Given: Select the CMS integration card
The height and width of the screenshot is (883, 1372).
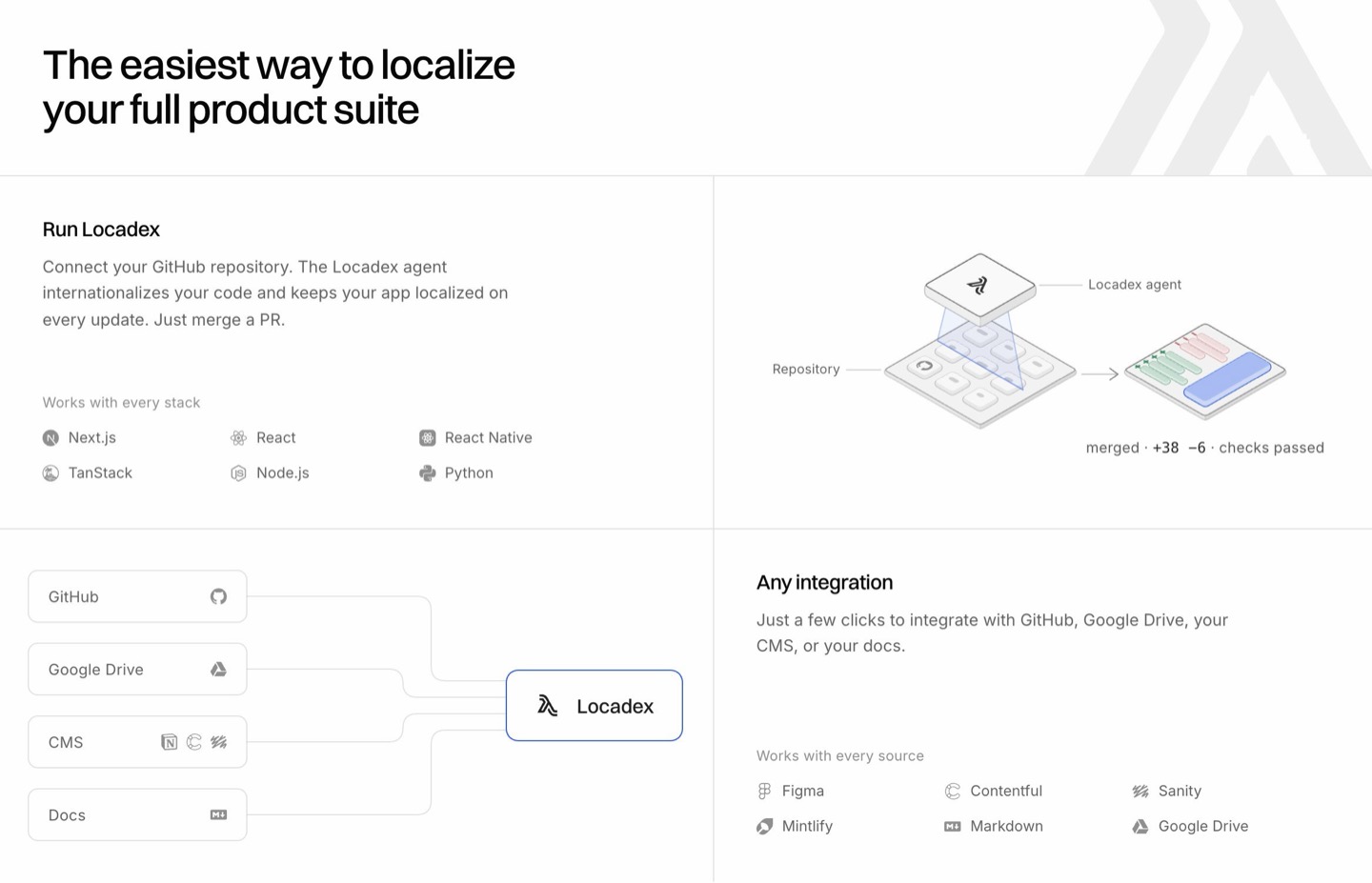Looking at the screenshot, I should [137, 742].
